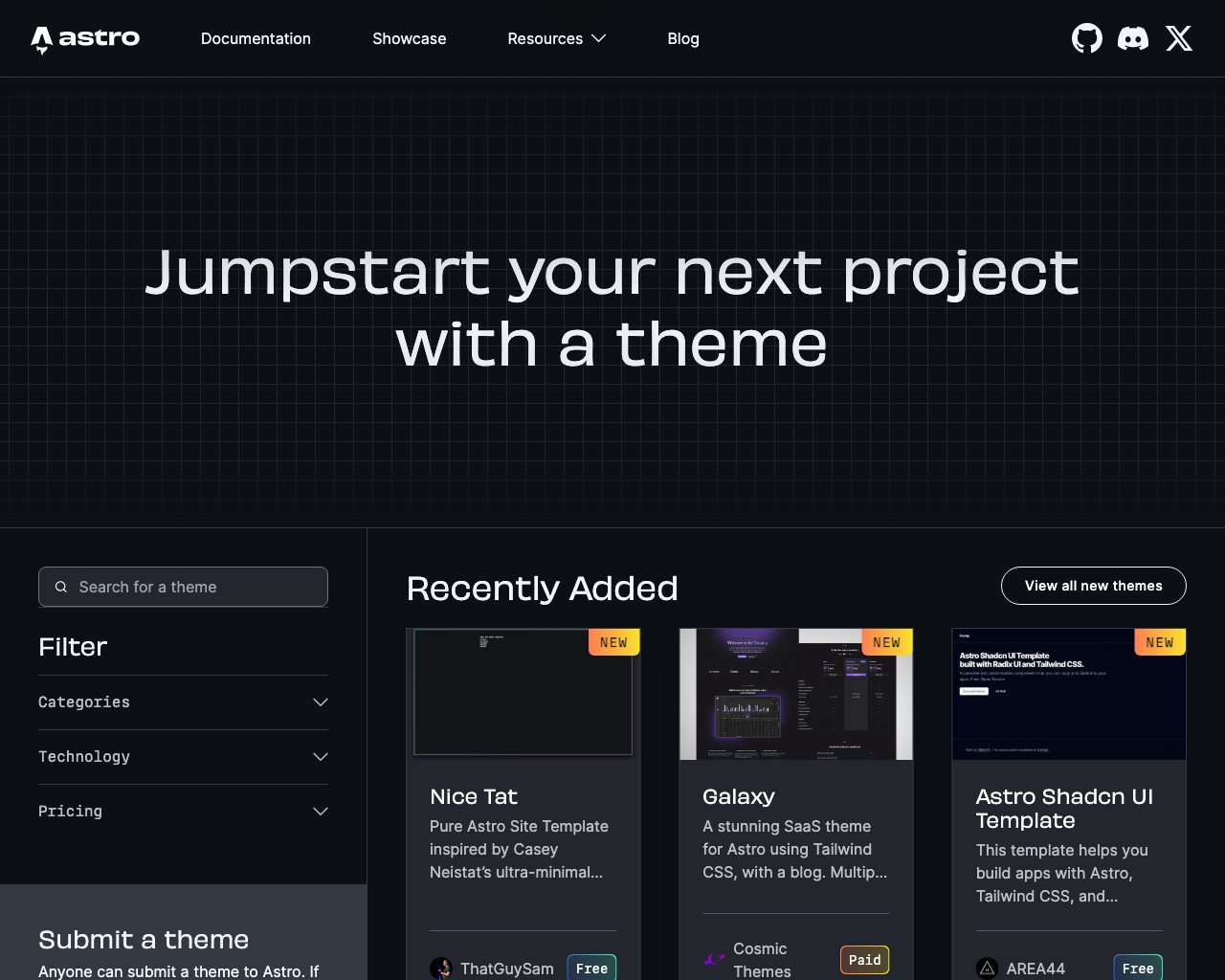Click the Submit a theme heading
The height and width of the screenshot is (980, 1225).
pos(144,940)
